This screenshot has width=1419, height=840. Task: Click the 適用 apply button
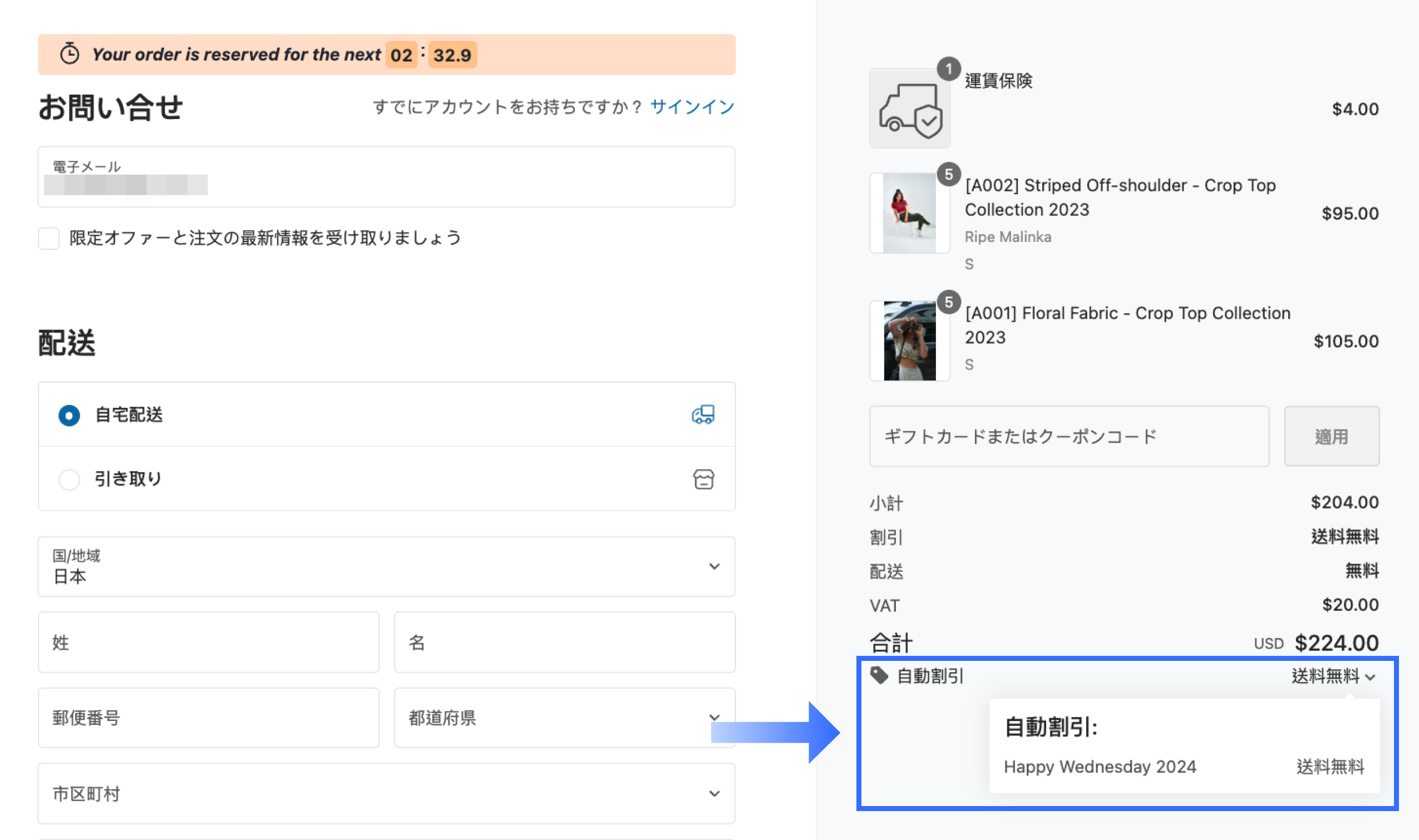tap(1332, 437)
